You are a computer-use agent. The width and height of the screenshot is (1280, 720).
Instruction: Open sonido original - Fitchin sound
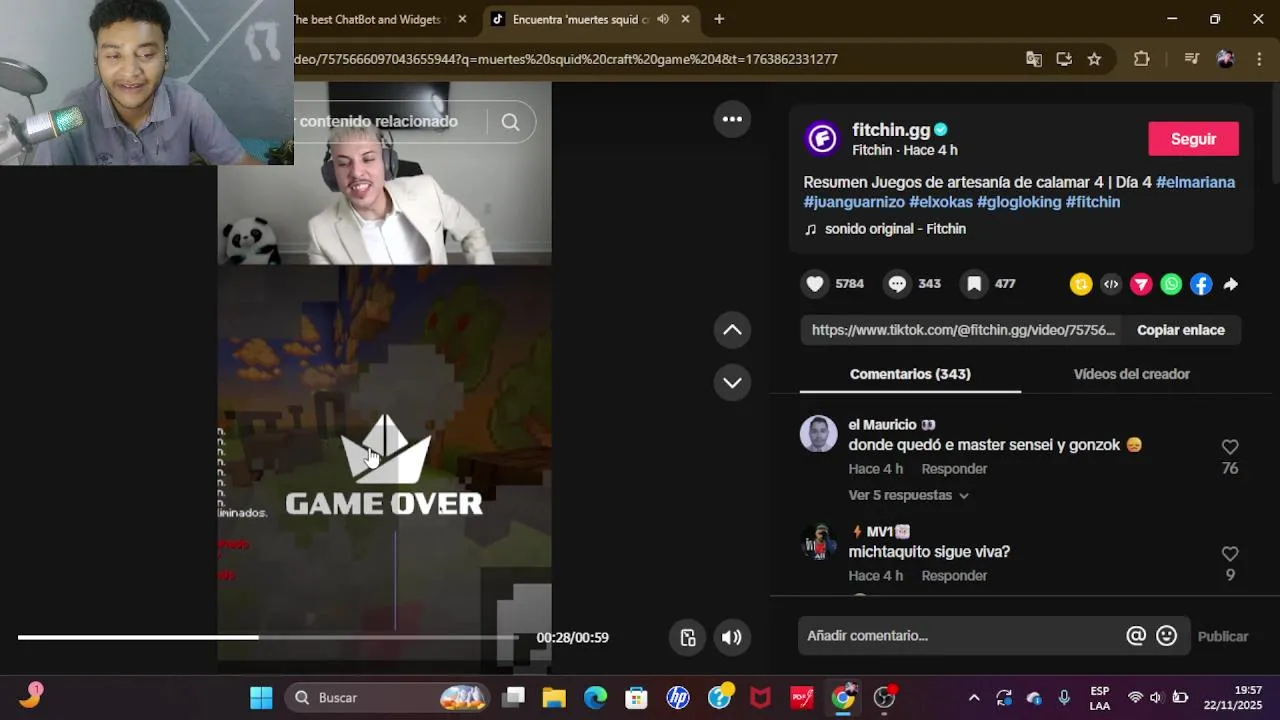tap(895, 229)
